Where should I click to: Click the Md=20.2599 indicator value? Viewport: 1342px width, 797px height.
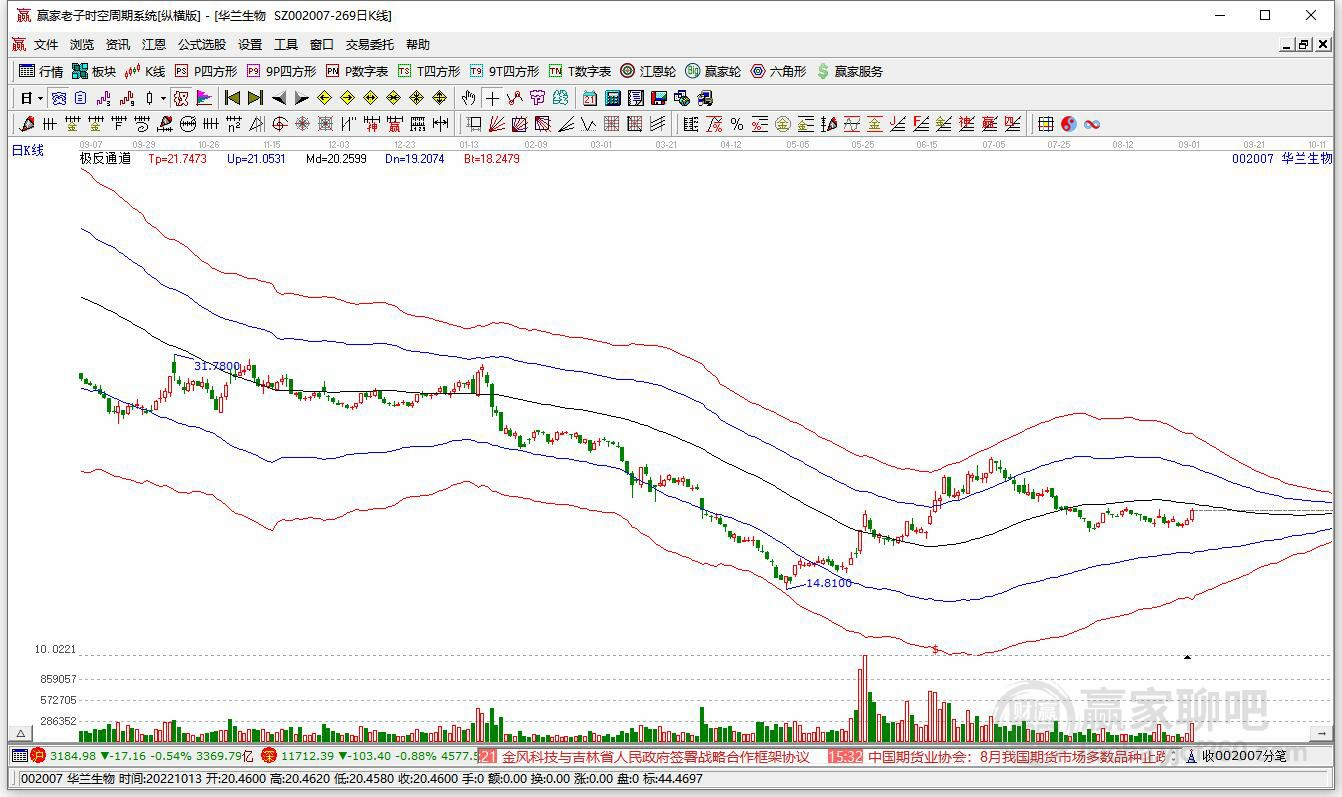(336, 158)
